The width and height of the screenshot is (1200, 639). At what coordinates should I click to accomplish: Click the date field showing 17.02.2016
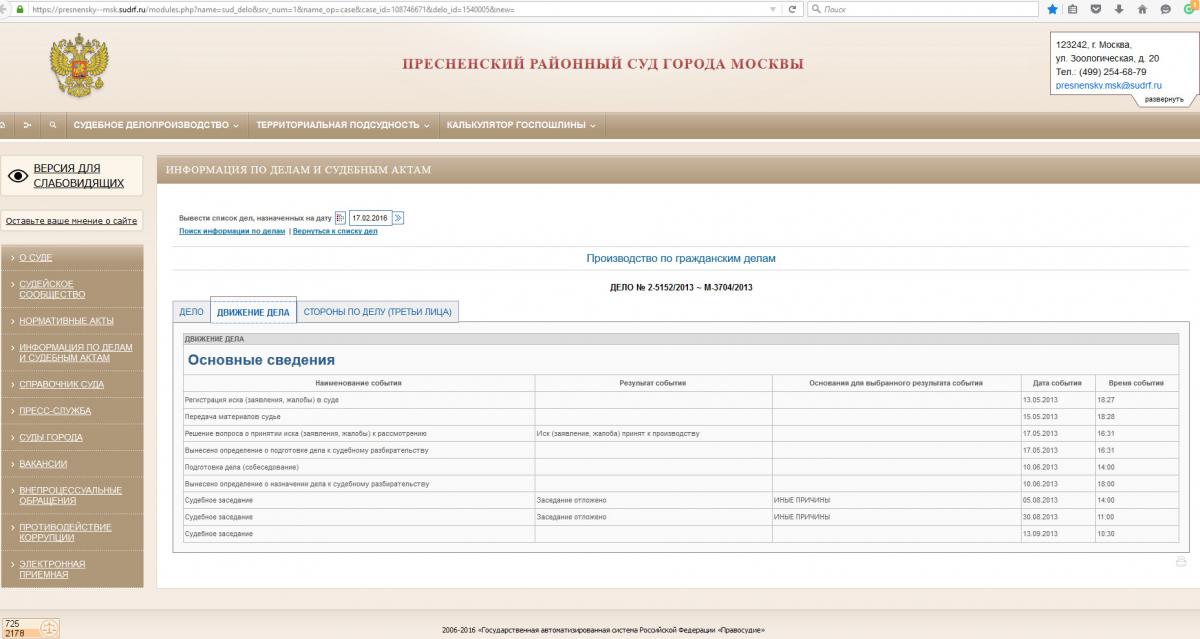[370, 217]
